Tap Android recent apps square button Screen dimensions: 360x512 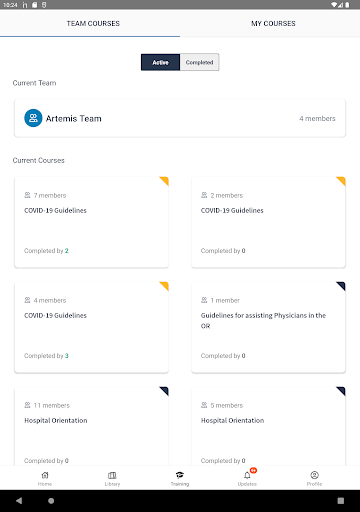(341, 500)
